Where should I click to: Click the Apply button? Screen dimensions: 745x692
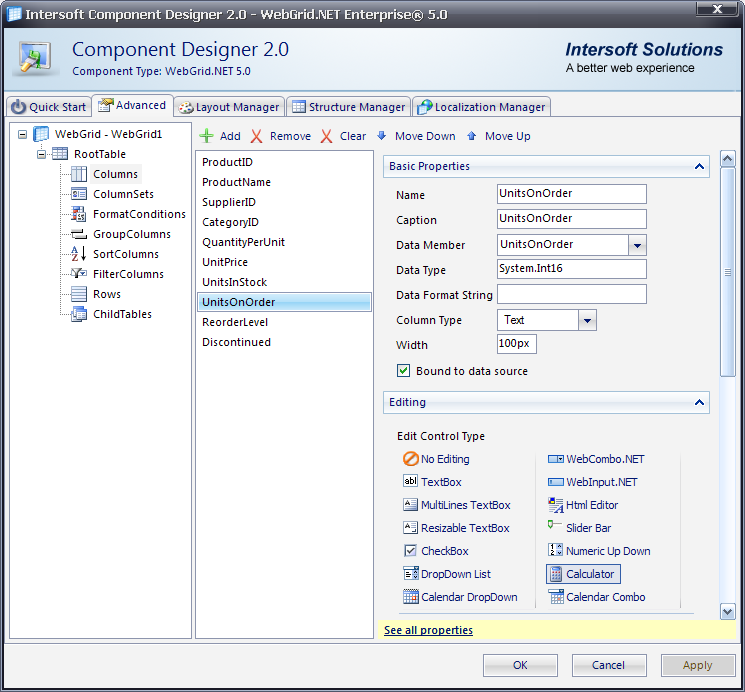pos(698,665)
